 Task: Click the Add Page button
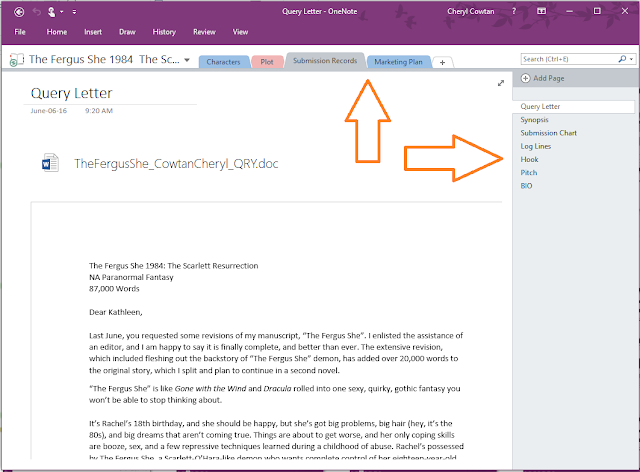[x=543, y=78]
